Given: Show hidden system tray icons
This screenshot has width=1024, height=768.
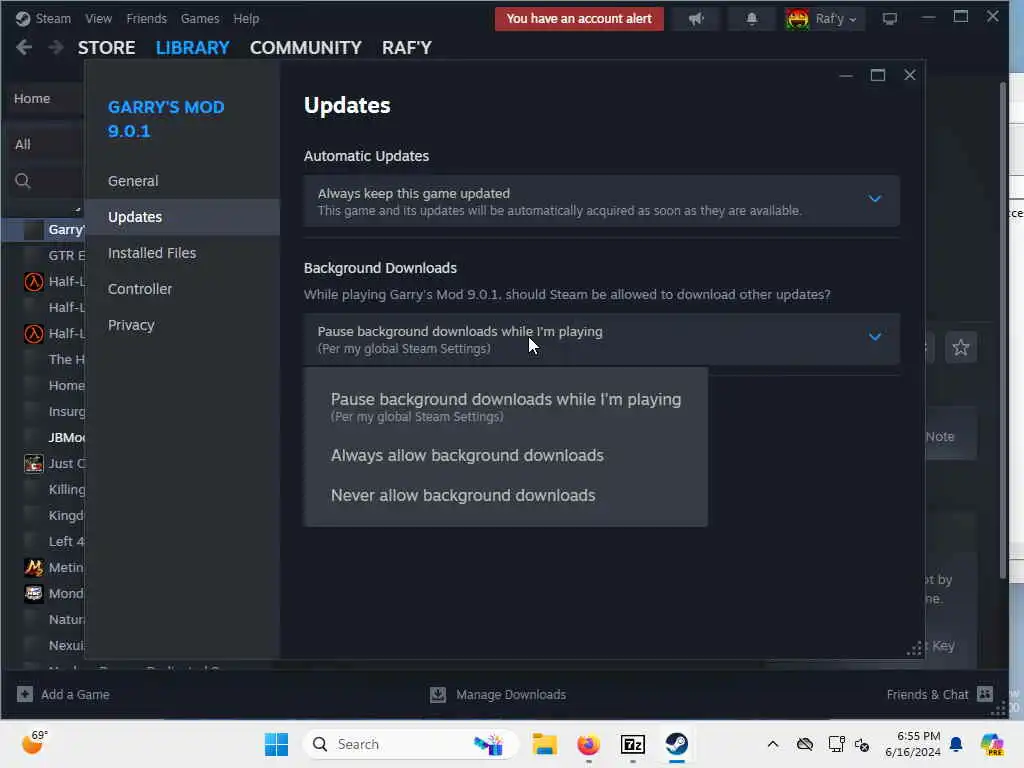Looking at the screenshot, I should (x=773, y=744).
